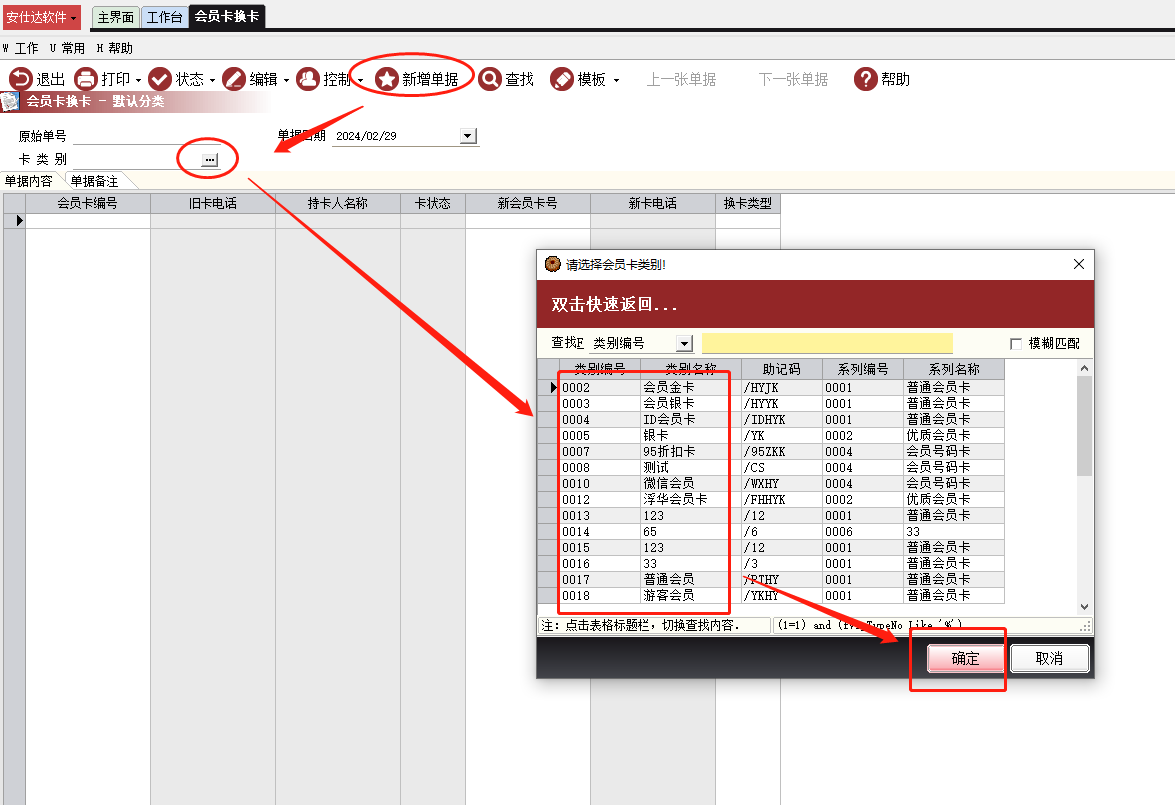1175x805 pixels.
Task: Switch to the 单据内容 tab
Action: [30, 181]
